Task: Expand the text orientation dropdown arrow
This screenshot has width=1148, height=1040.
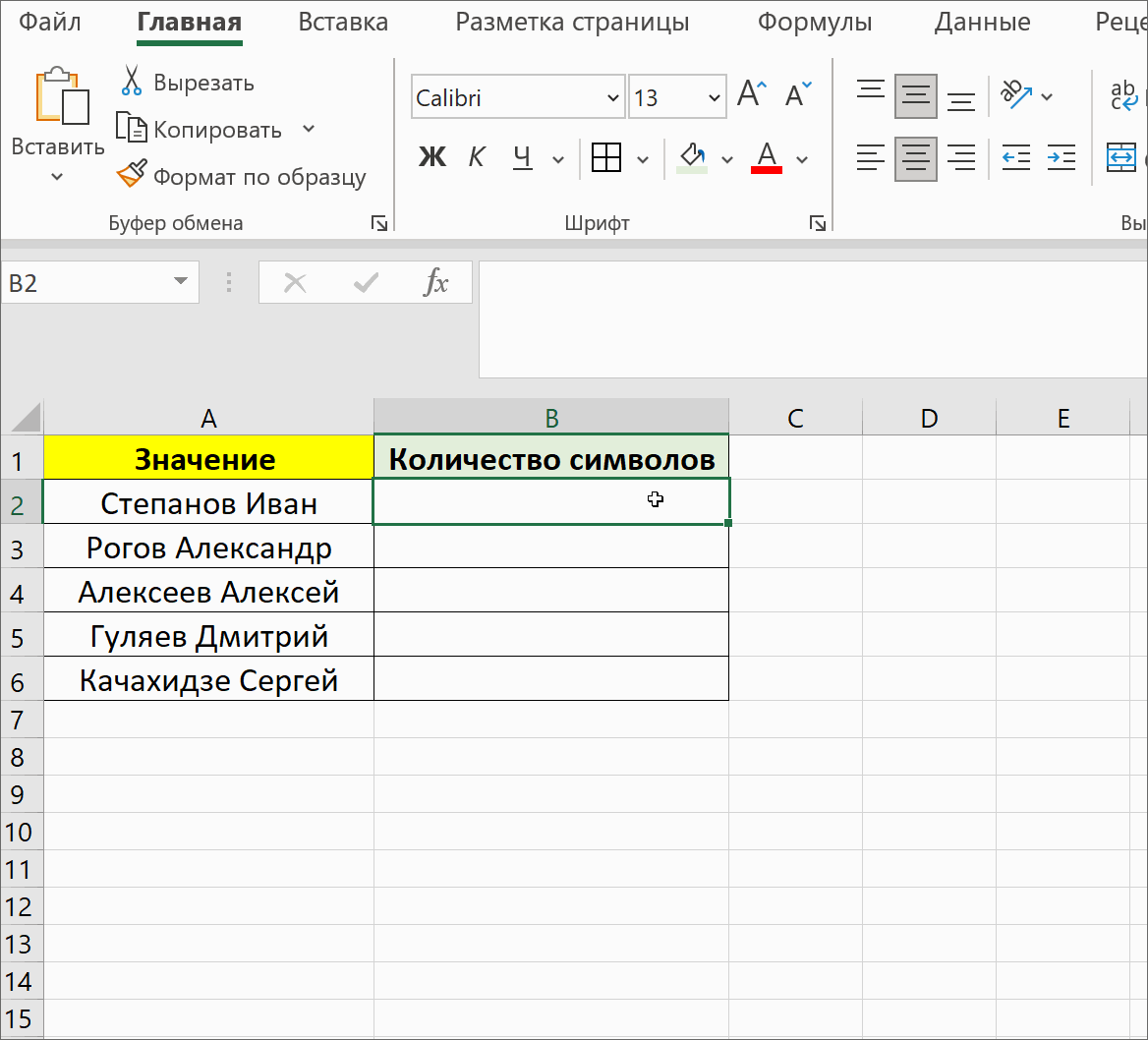Action: tap(1047, 96)
